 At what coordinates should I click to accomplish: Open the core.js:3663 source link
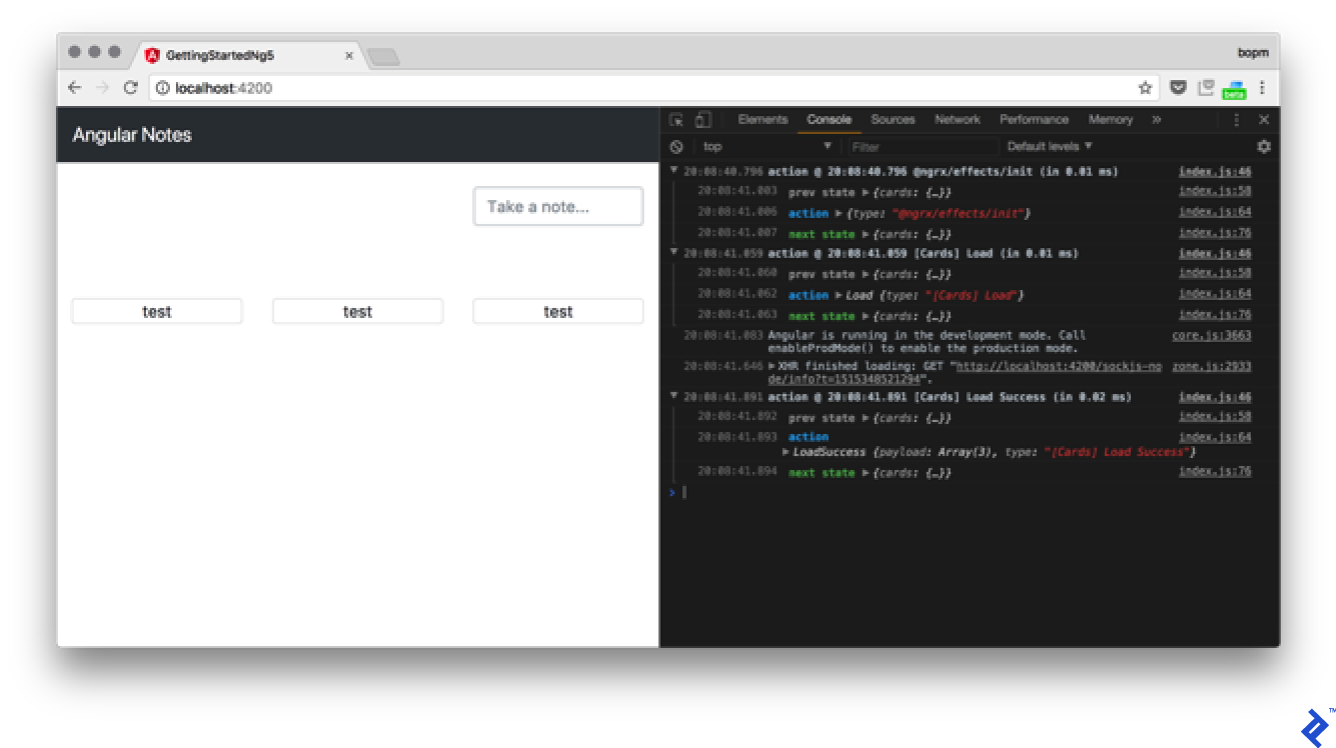pyautogui.click(x=1211, y=336)
